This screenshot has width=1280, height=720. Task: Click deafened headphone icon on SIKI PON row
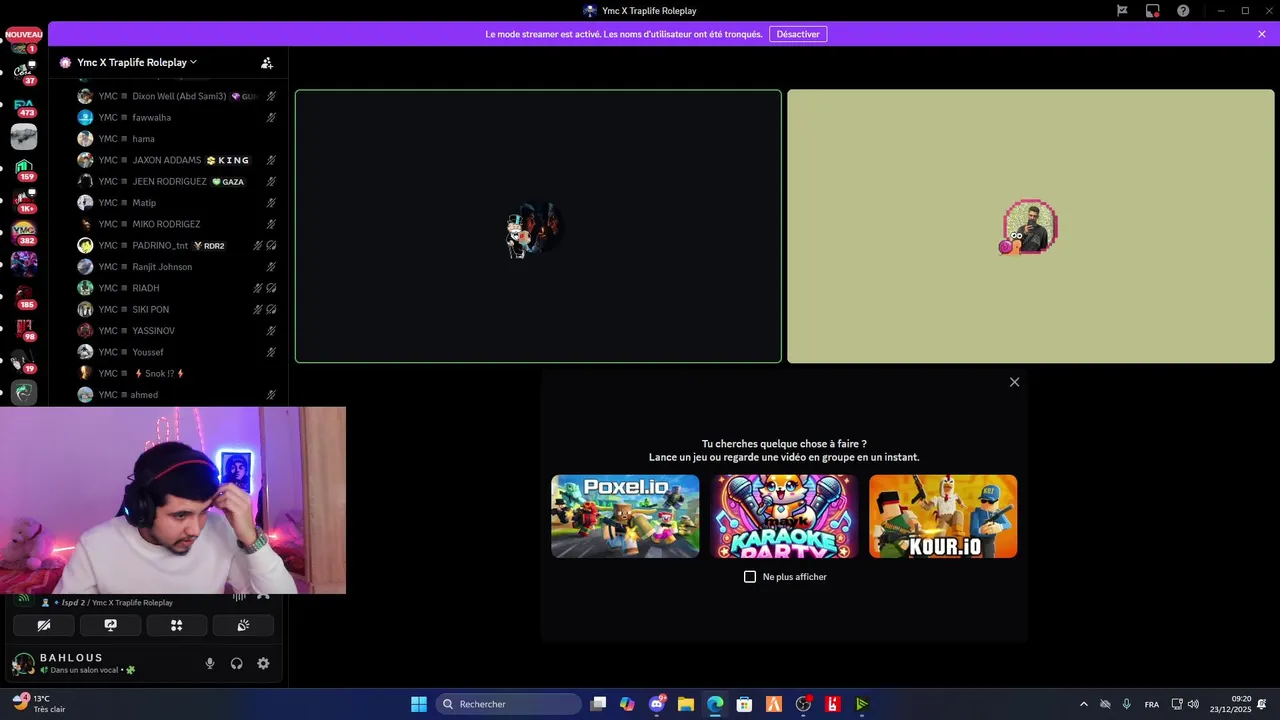[271, 309]
